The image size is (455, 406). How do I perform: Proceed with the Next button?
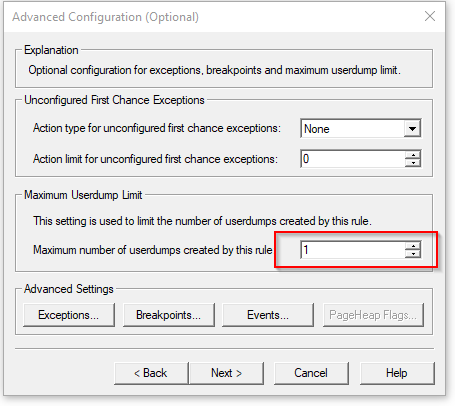click(x=226, y=373)
